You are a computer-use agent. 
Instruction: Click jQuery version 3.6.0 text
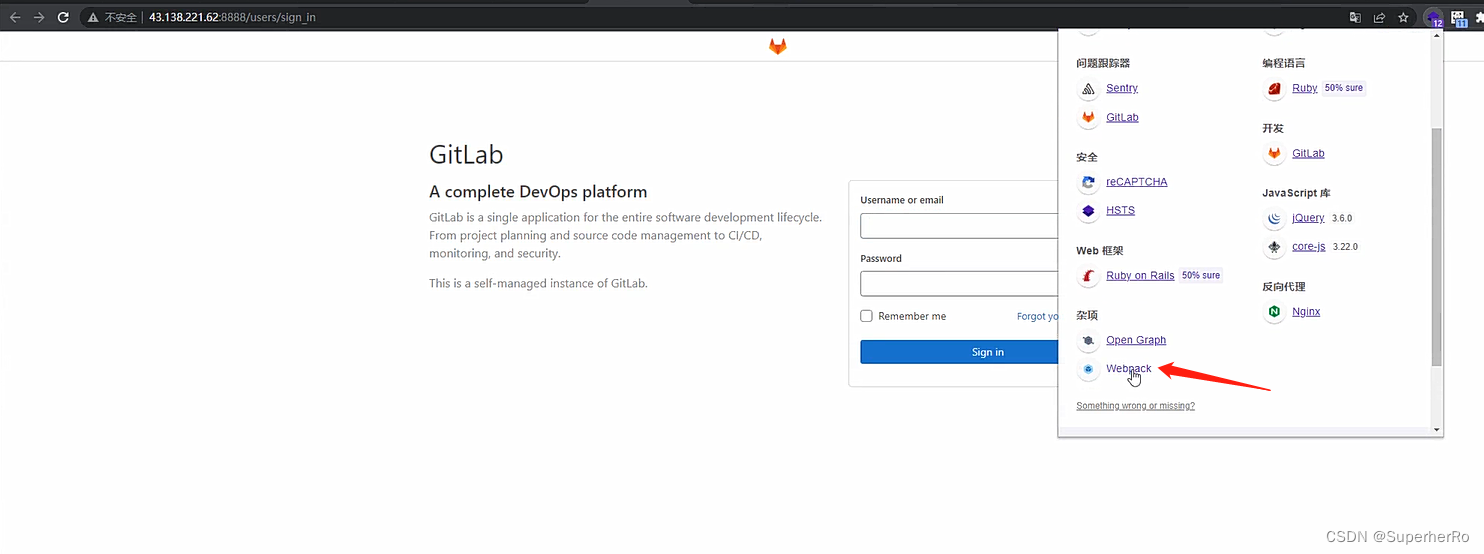(x=1342, y=218)
